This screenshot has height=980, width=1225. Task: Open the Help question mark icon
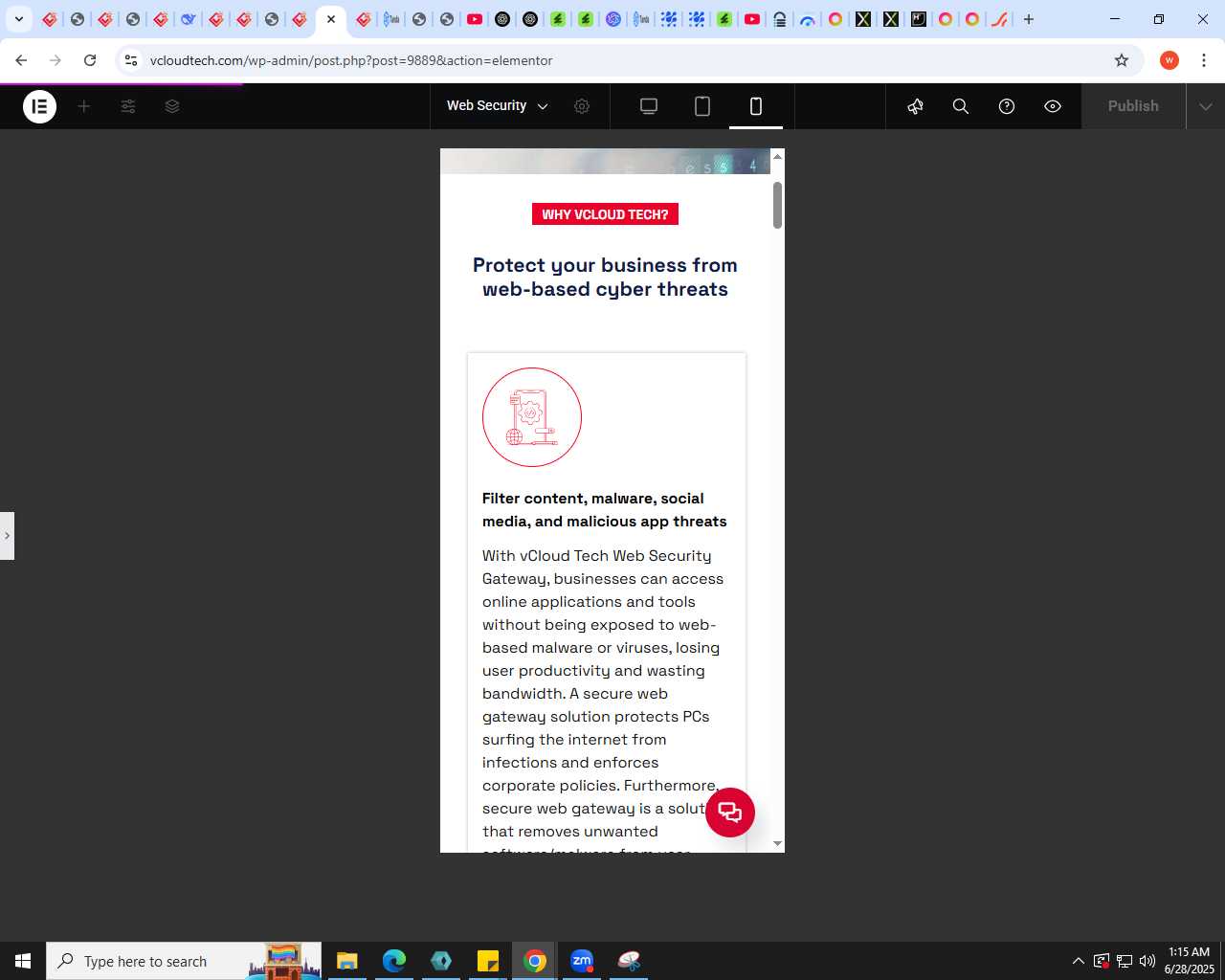pos(1007,106)
